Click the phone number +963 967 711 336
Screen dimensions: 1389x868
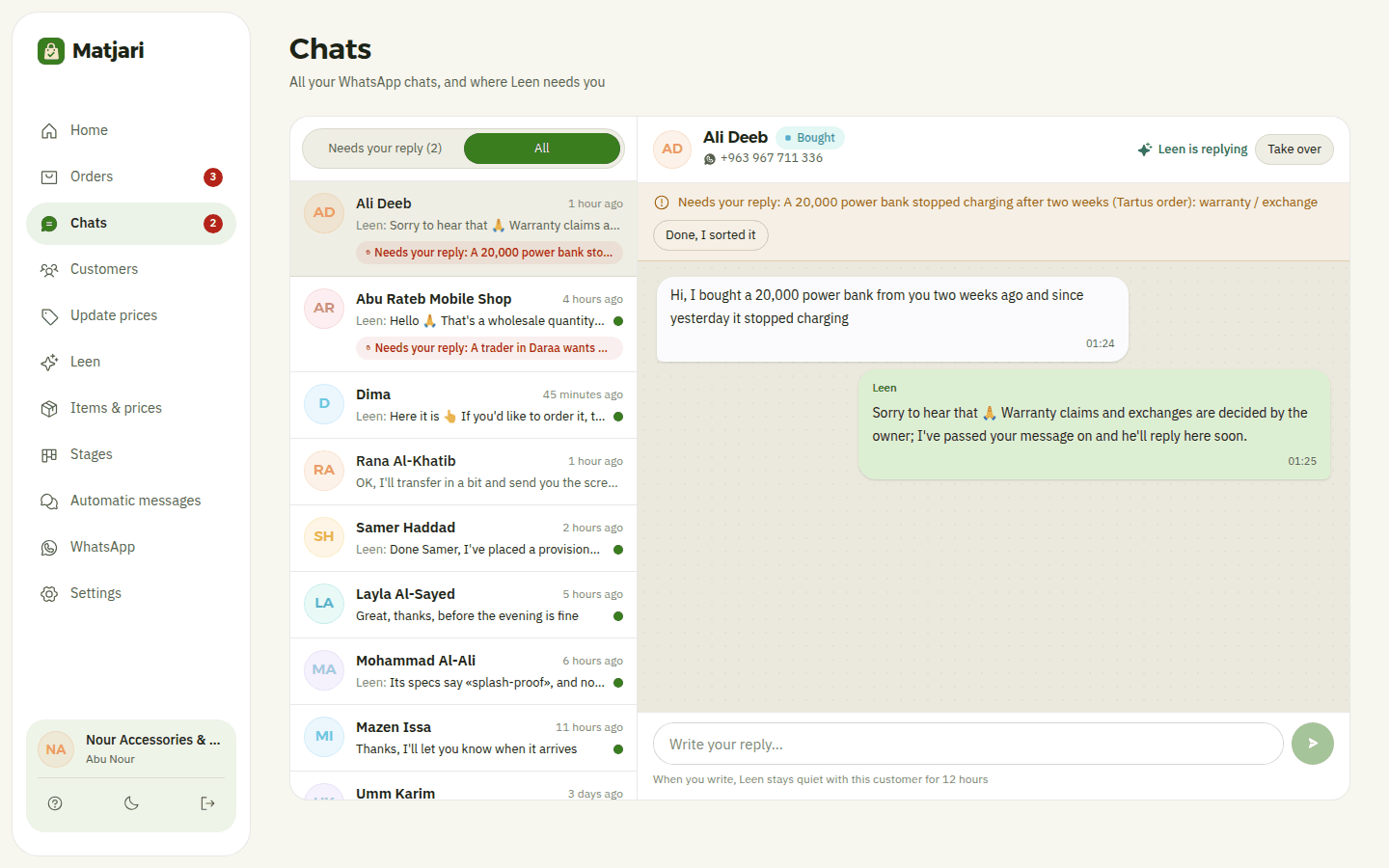pos(772,158)
